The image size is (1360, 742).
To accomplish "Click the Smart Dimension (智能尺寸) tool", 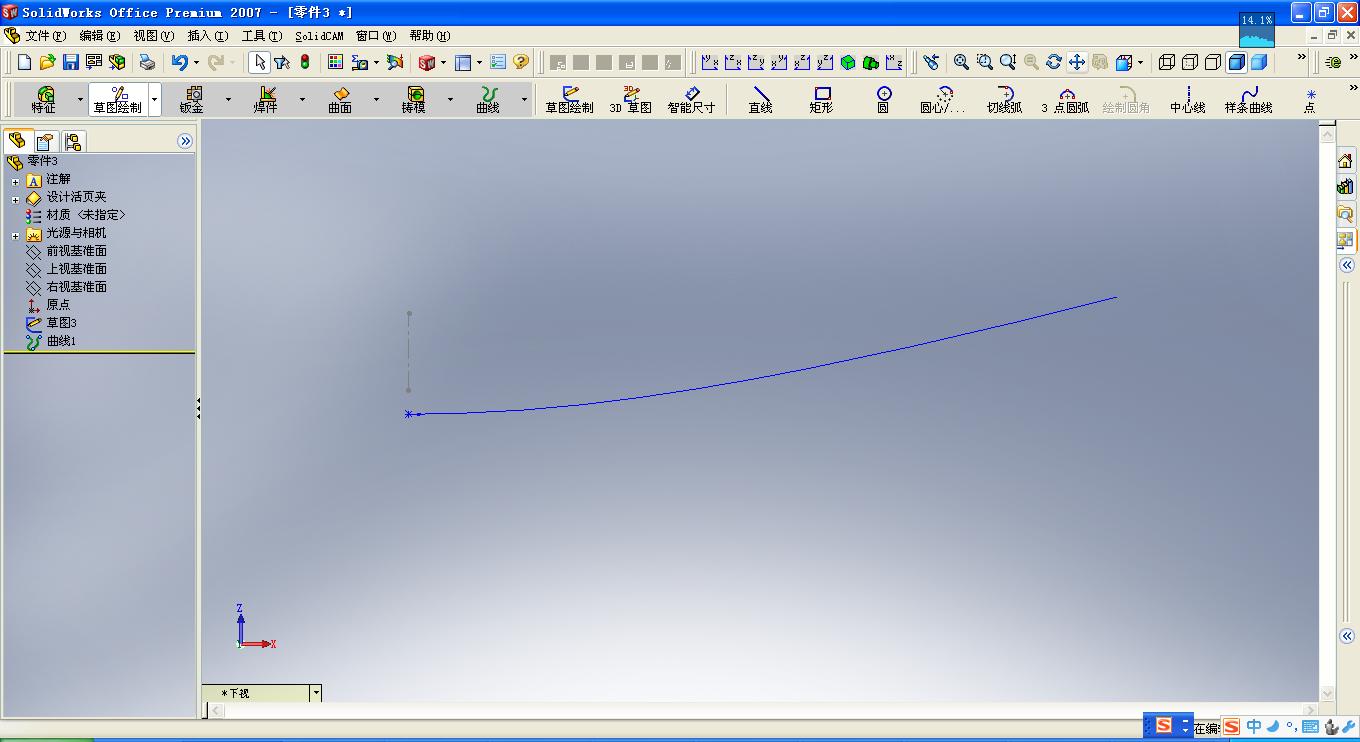I will pos(691,100).
